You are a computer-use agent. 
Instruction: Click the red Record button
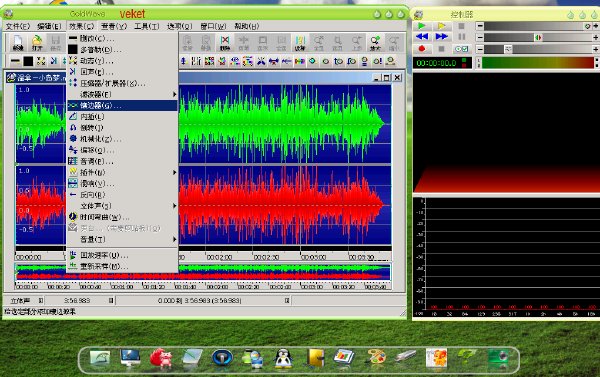tap(422, 49)
